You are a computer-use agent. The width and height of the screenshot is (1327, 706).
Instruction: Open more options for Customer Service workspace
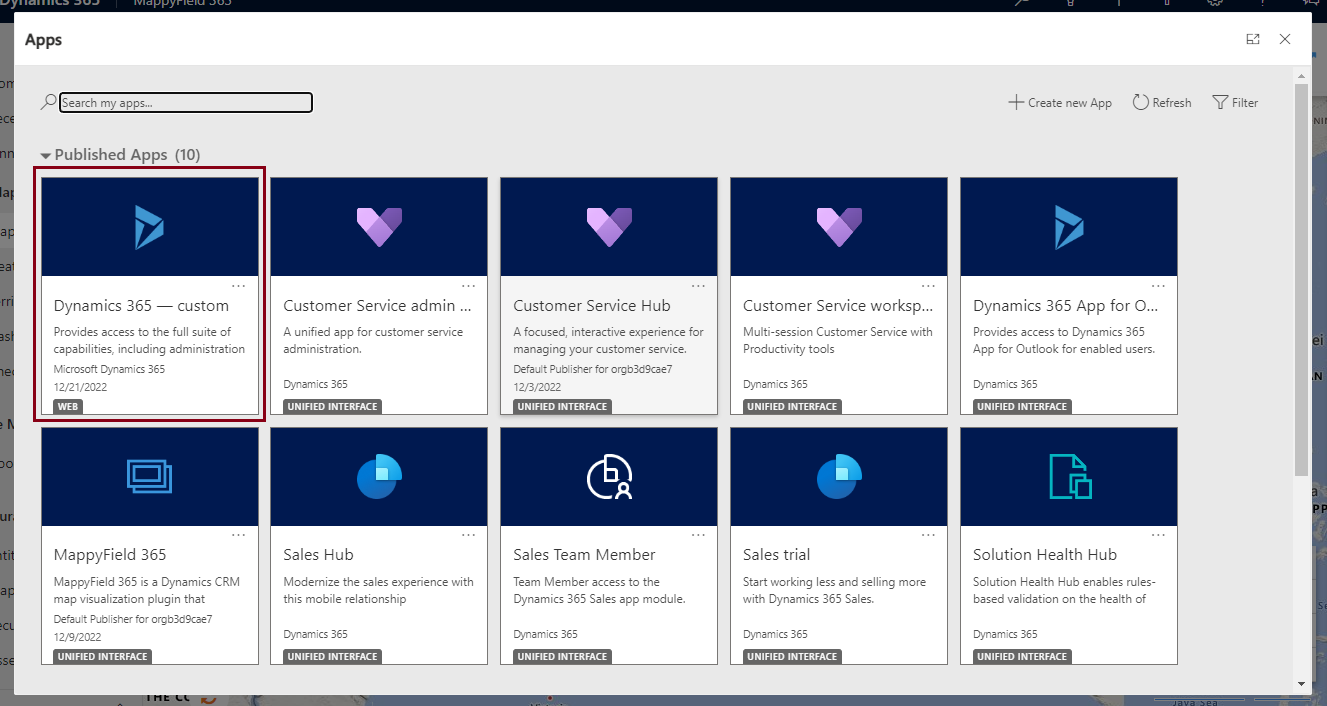click(928, 286)
